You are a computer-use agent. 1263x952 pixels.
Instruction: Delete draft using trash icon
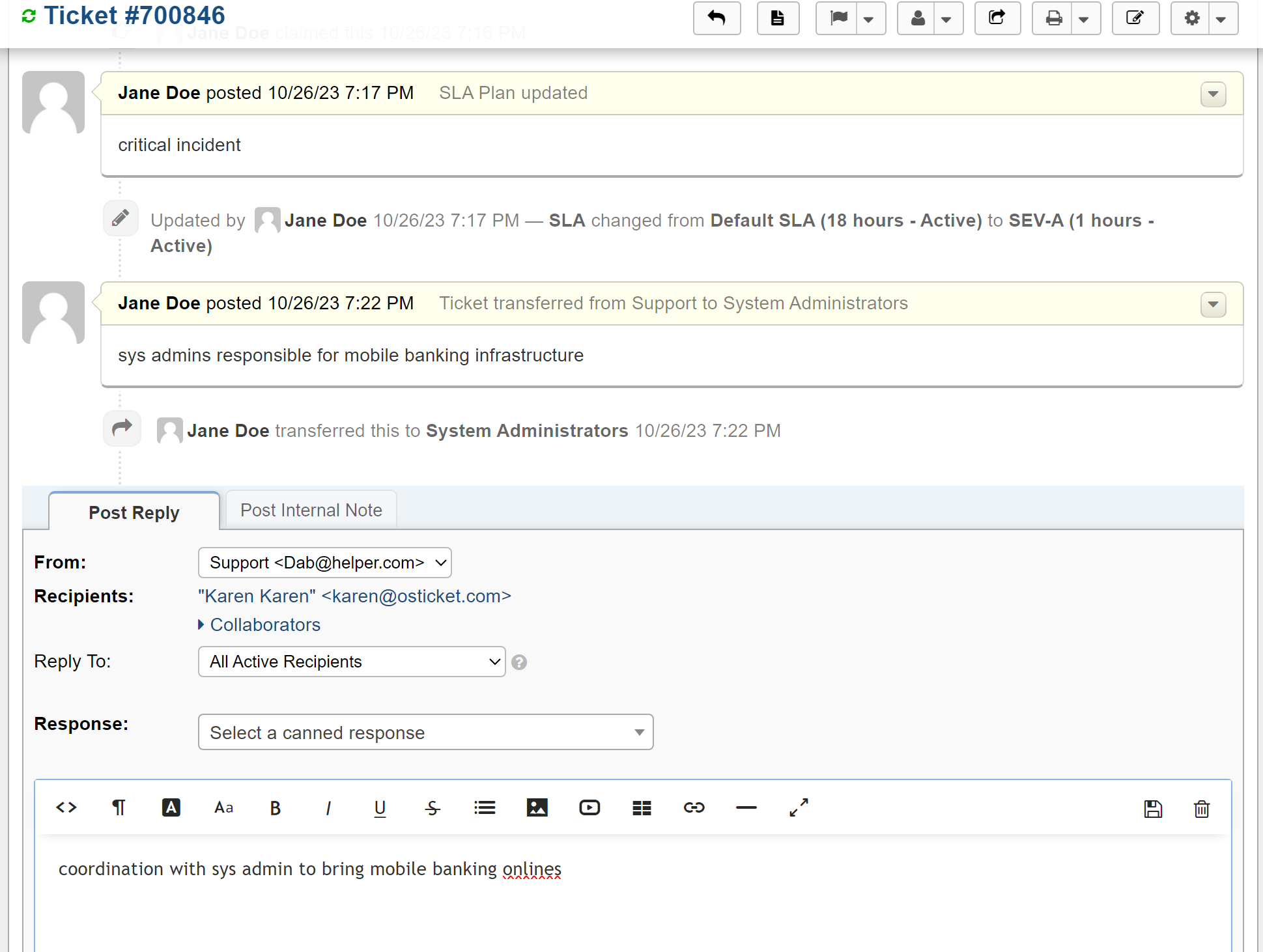(1201, 809)
